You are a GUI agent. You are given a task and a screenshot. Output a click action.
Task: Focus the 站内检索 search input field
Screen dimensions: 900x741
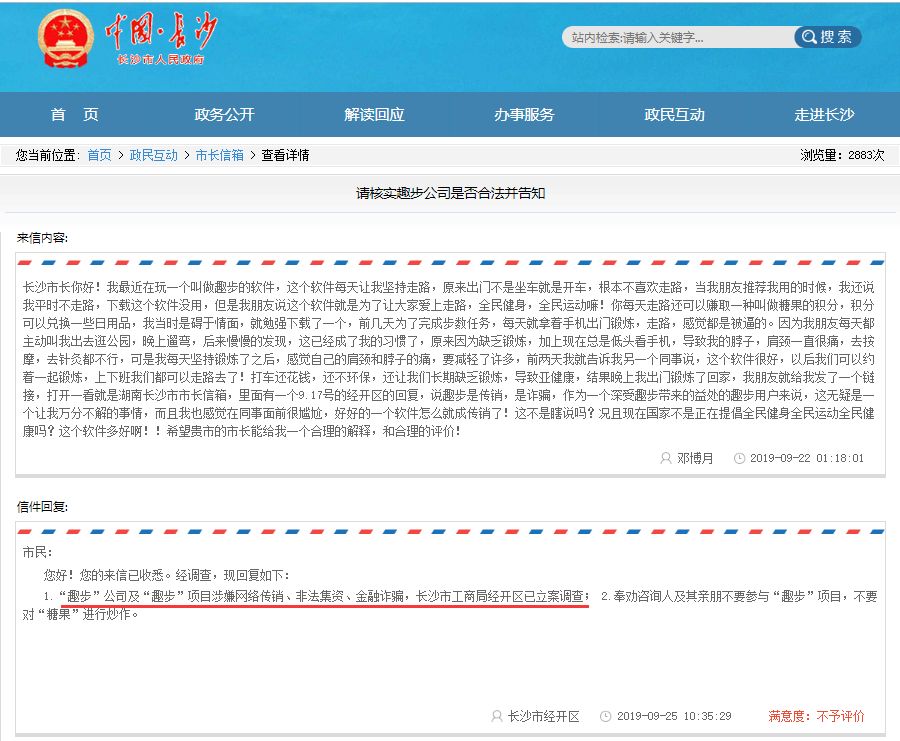pyautogui.click(x=678, y=37)
